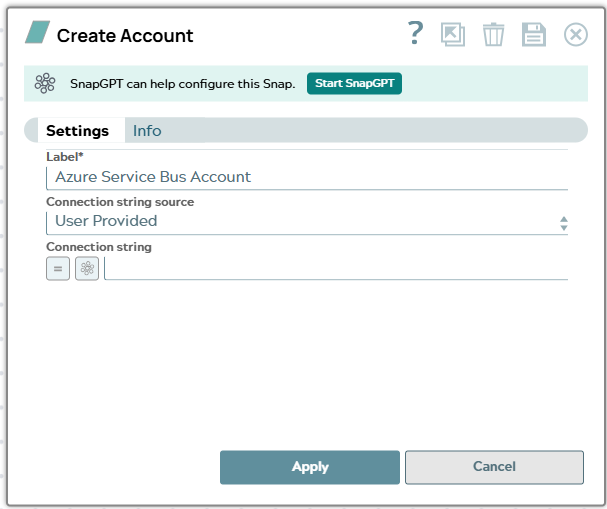Screen dimensions: 607x509
Task: Click the Cancel button
Action: click(494, 467)
